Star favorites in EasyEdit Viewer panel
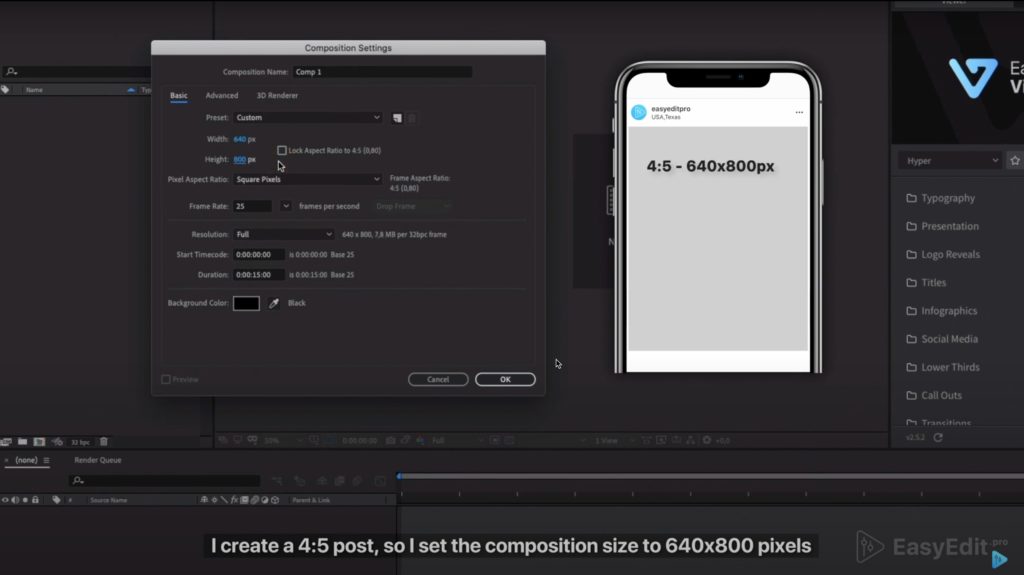Image resolution: width=1024 pixels, height=575 pixels. [x=1014, y=161]
